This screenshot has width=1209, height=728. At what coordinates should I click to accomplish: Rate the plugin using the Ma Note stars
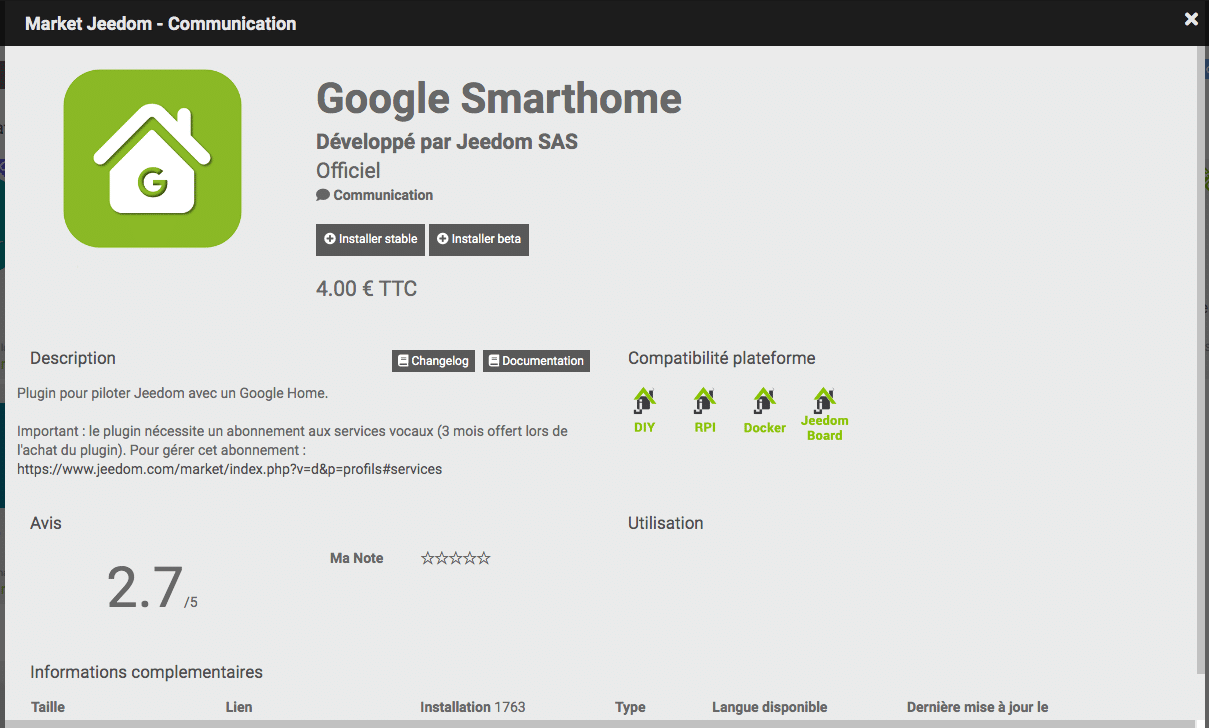pos(456,558)
